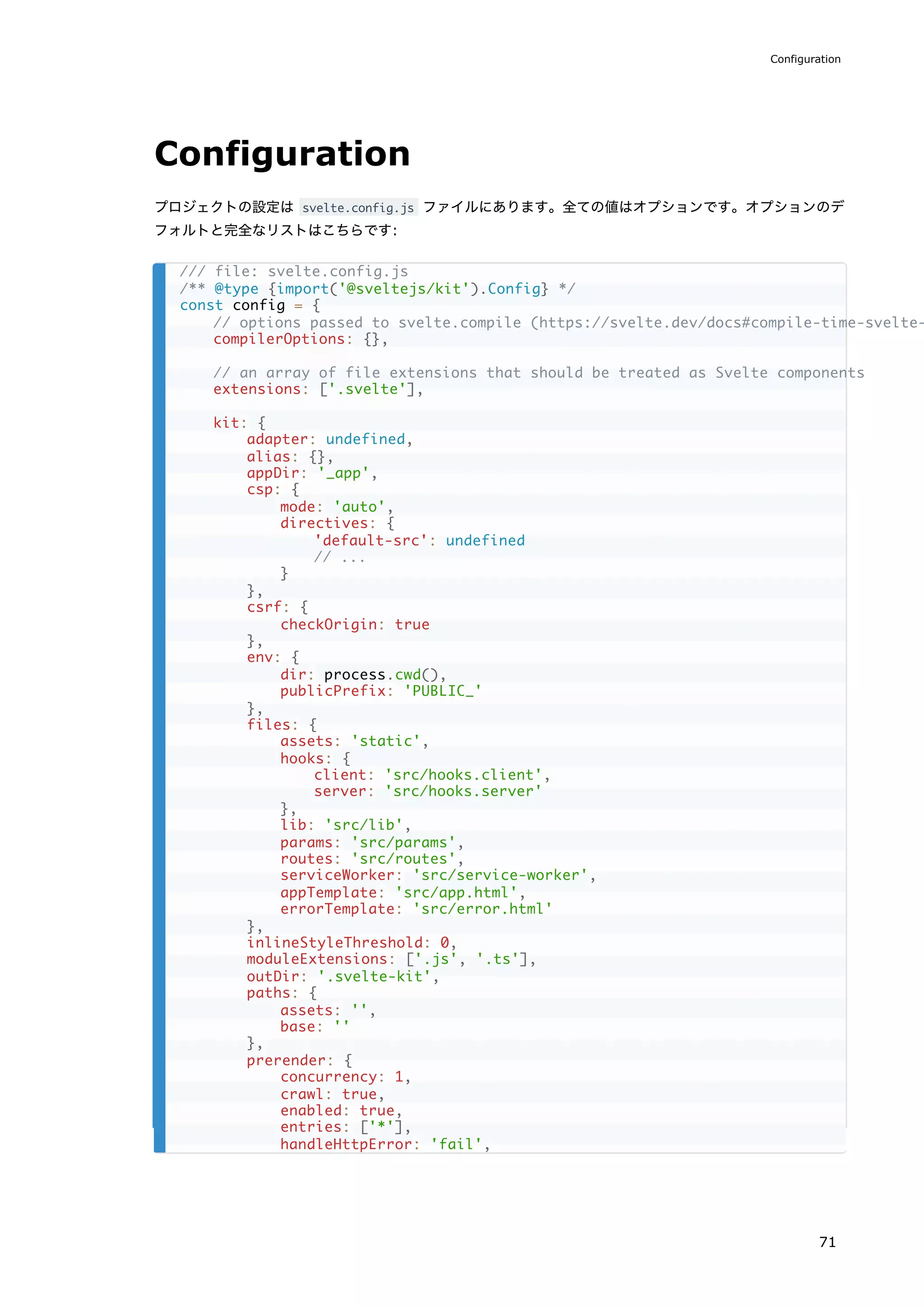Click the 'files: {' line
This screenshot has width=924, height=1307.
coord(282,725)
